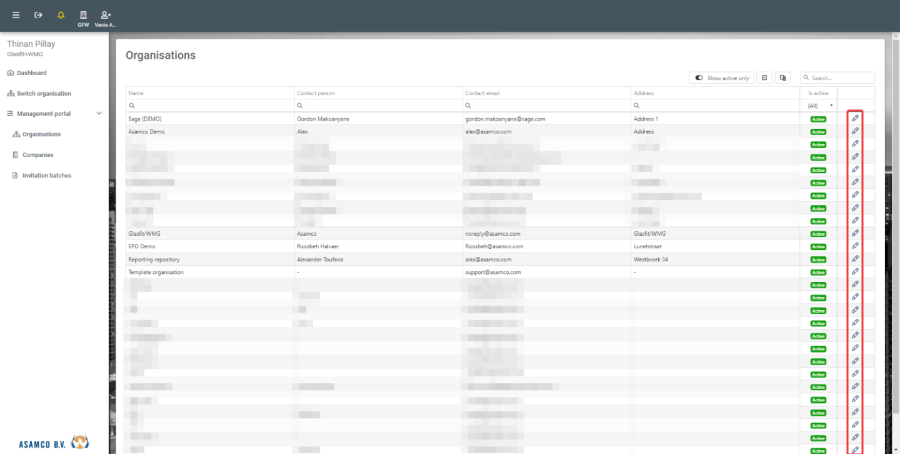The image size is (900, 454).
Task: Open Invitation batches in the sidebar
Action: 47,175
